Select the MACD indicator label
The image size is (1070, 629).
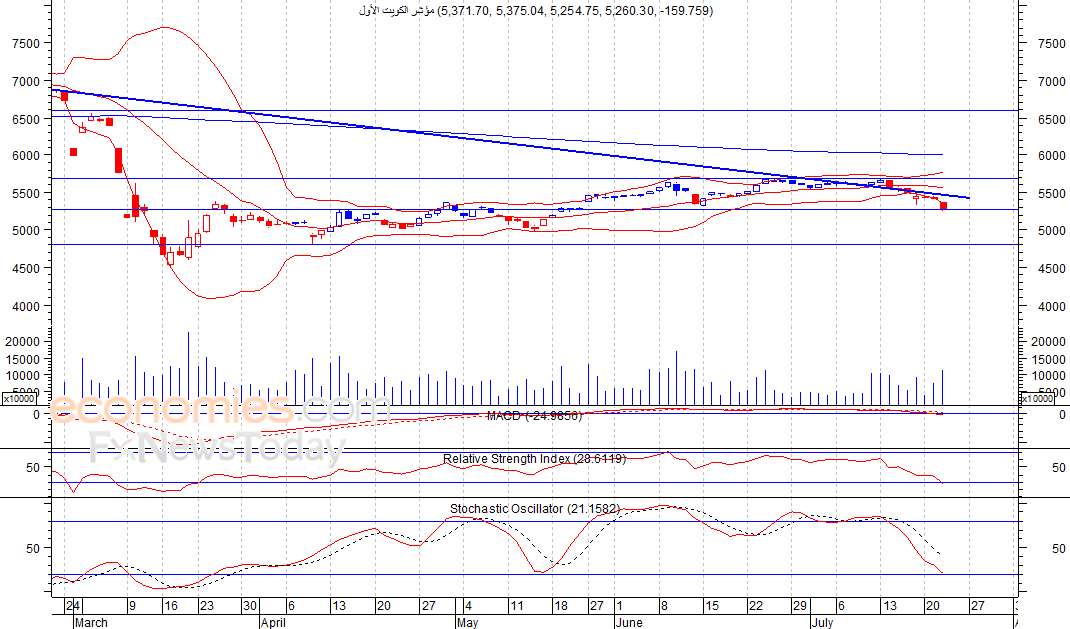[534, 415]
